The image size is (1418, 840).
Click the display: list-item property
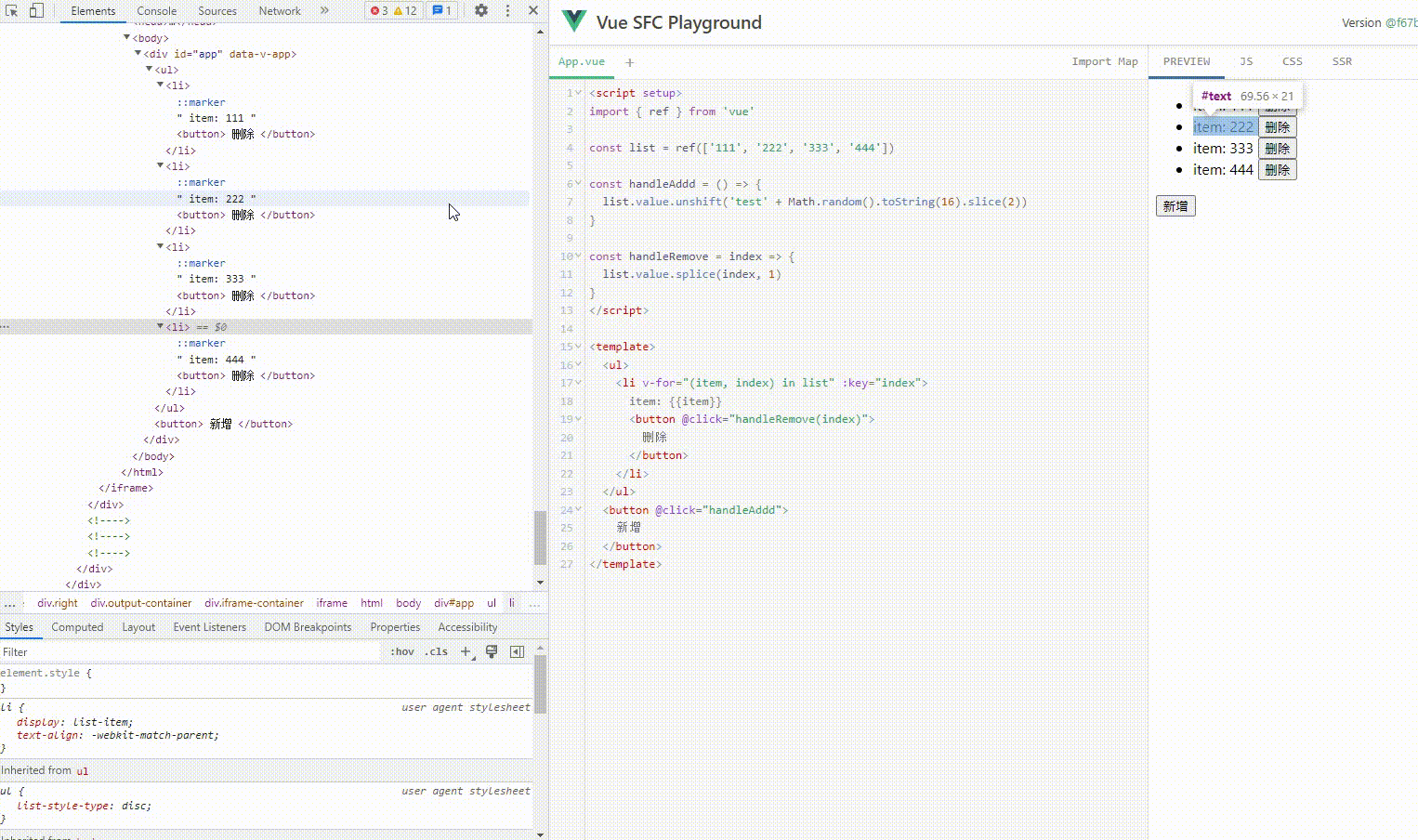[x=74, y=722]
